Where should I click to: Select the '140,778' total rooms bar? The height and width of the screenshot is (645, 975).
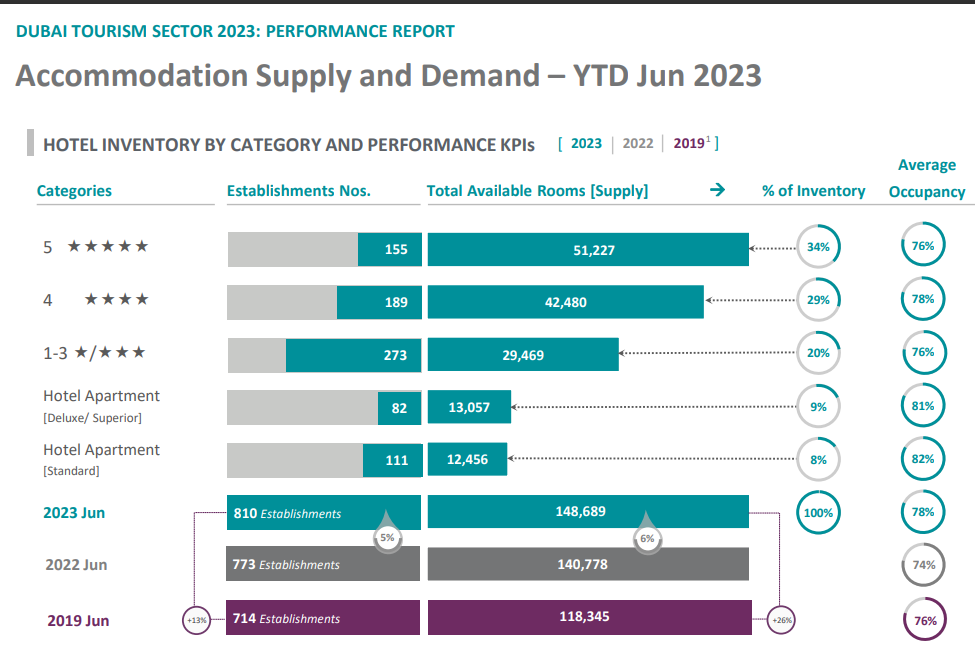[588, 564]
